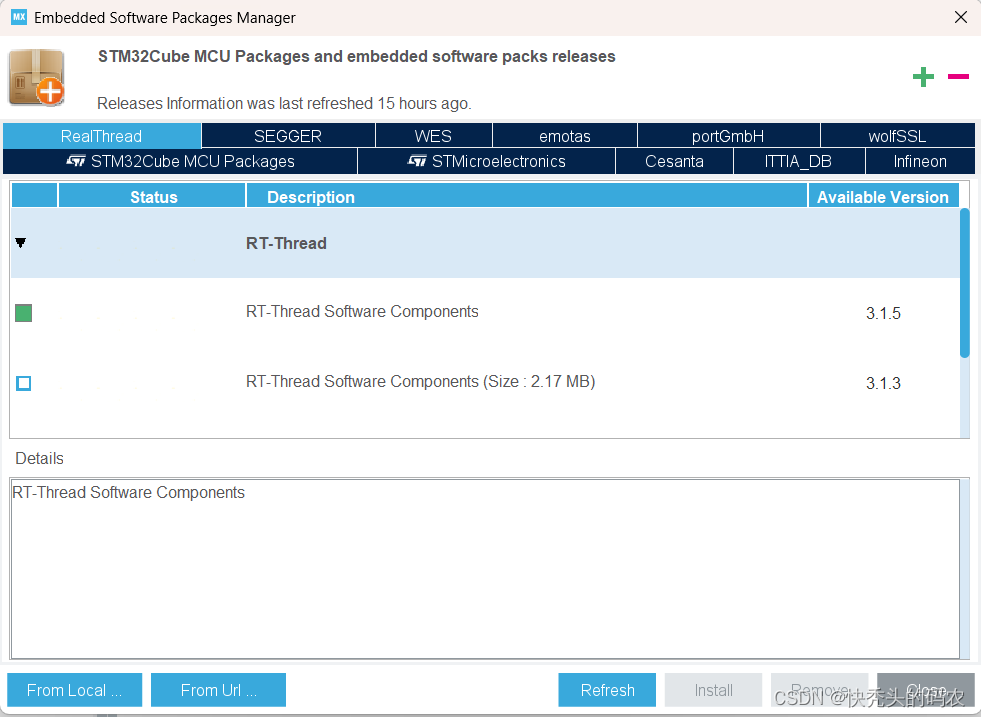Open the SEGGER tab
Viewport: 981px width, 717px height.
[x=288, y=136]
